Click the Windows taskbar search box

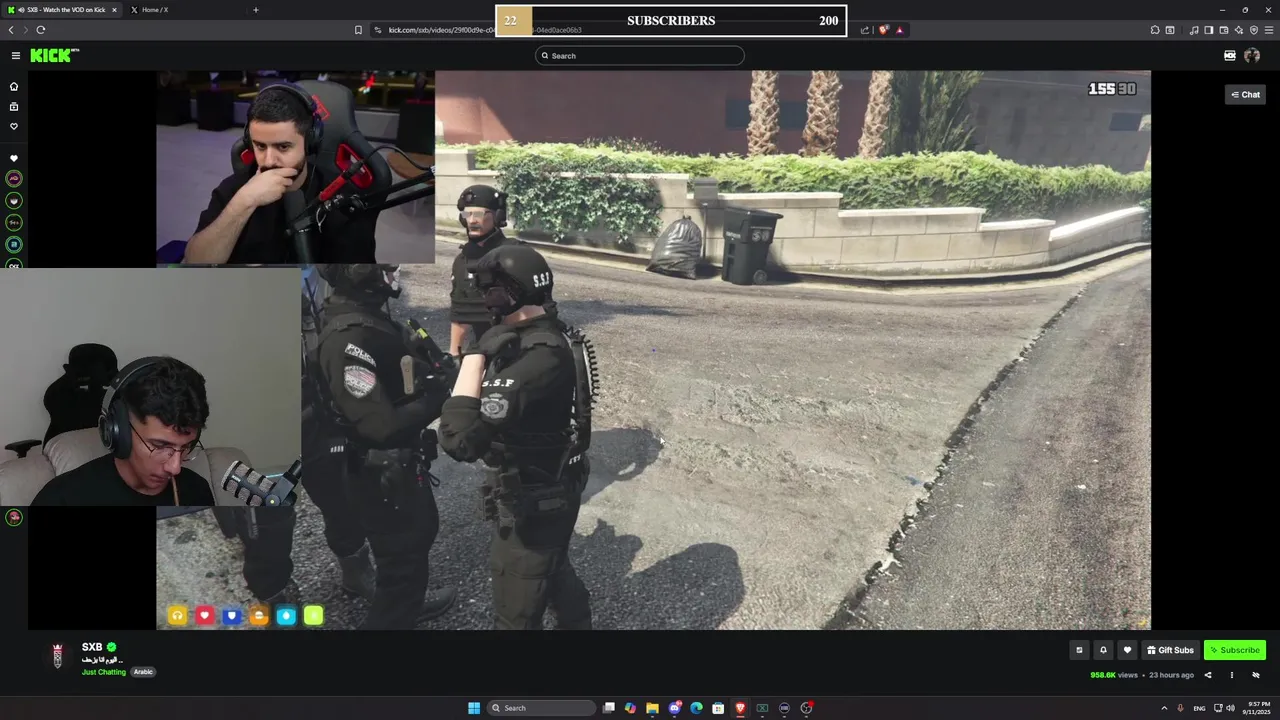541,708
